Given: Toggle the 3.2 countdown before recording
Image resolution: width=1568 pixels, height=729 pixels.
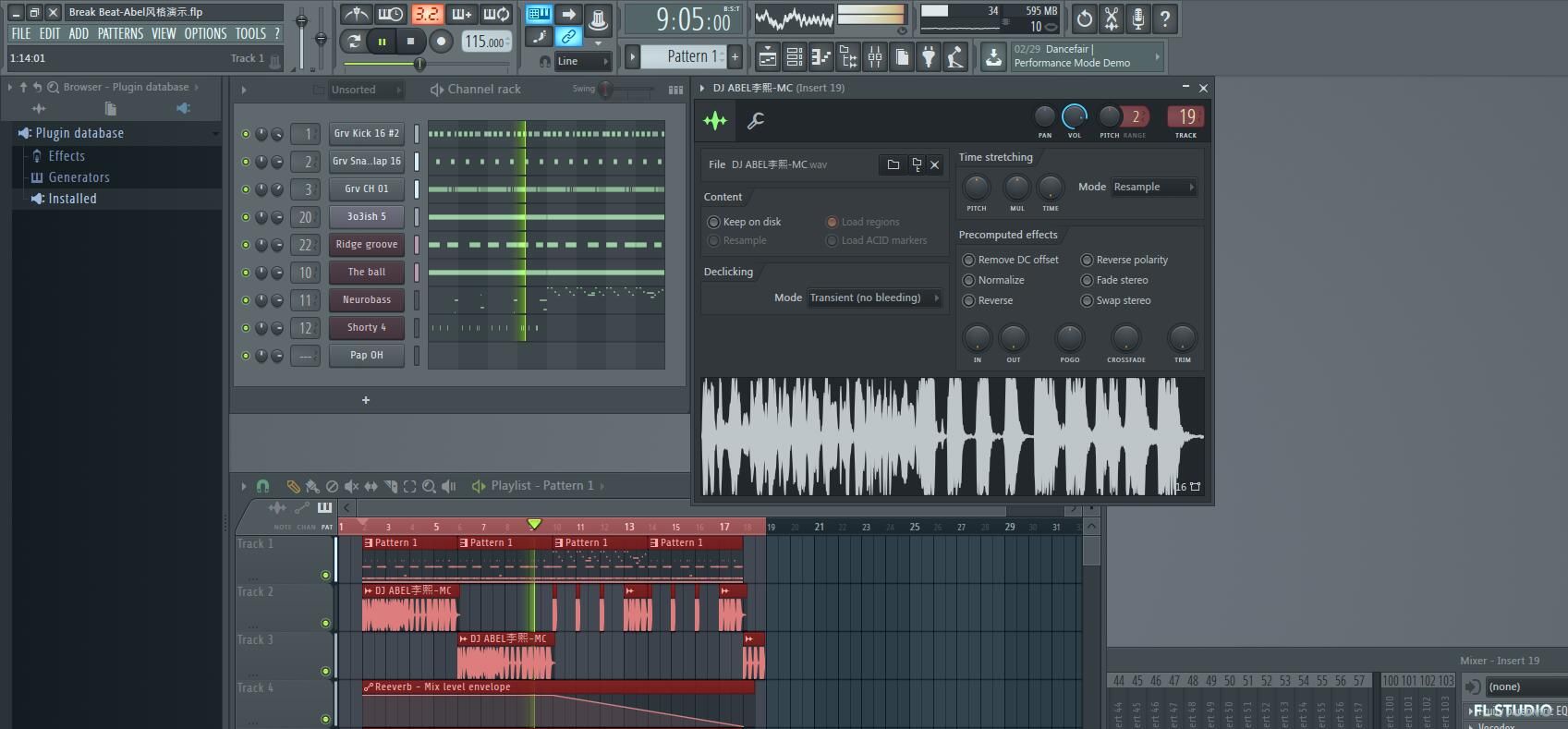Looking at the screenshot, I should (x=426, y=15).
